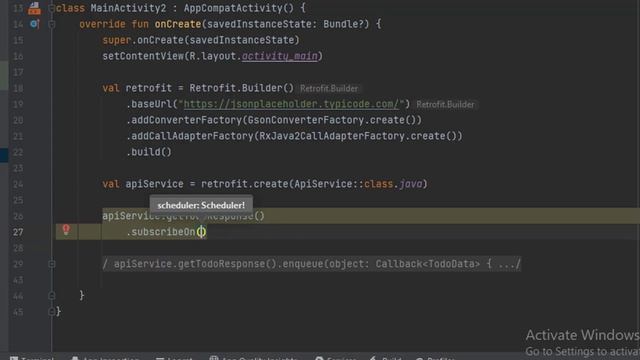Click '.addConverterFactory' on line 20

[184, 120]
